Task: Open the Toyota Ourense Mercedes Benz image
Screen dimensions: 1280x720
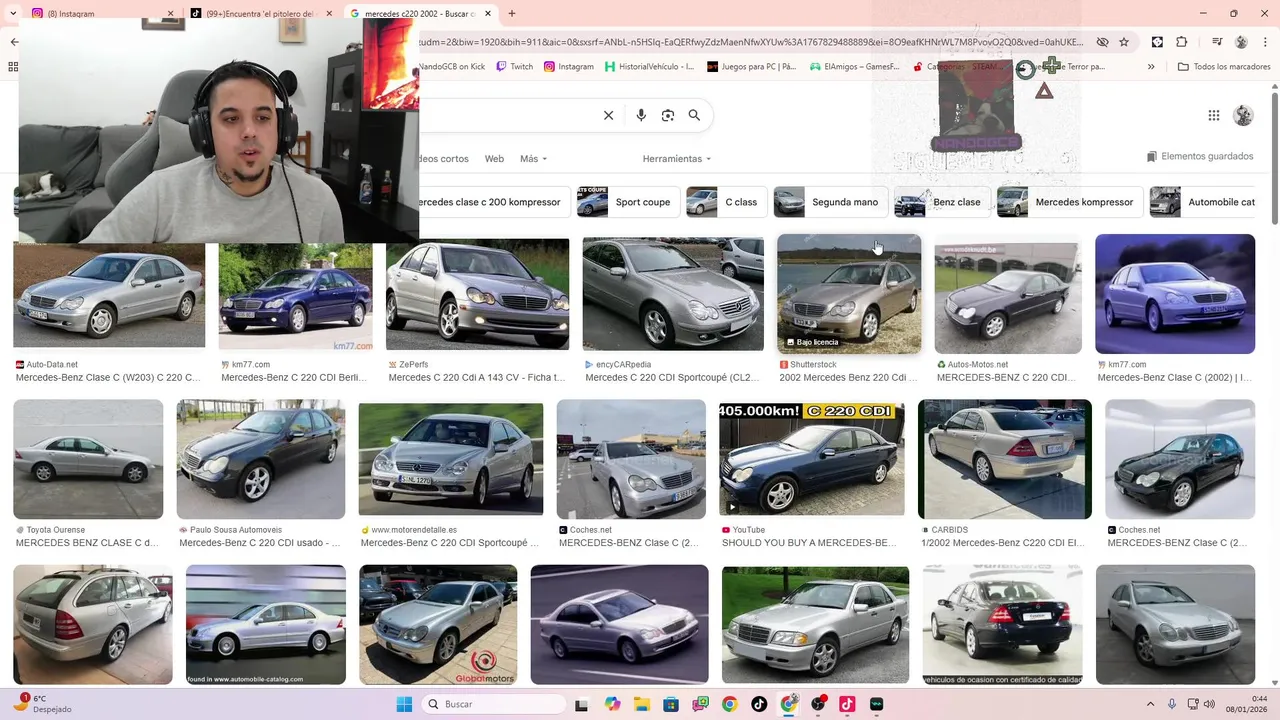Action: 88,459
